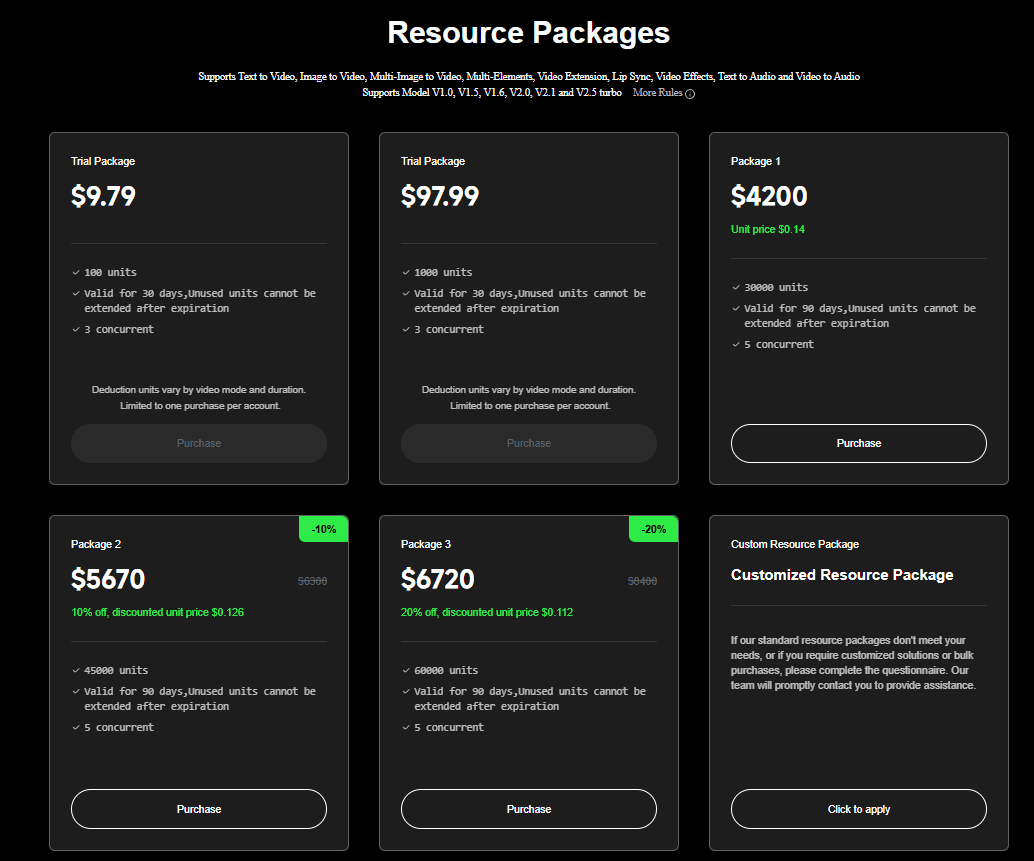Open the More Rules link
The image size is (1034, 861).
tap(657, 92)
